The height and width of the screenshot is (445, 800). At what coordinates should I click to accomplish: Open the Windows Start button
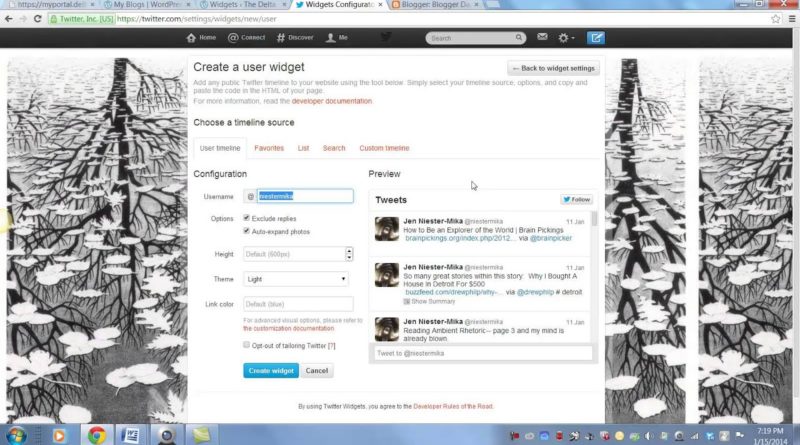coord(16,436)
